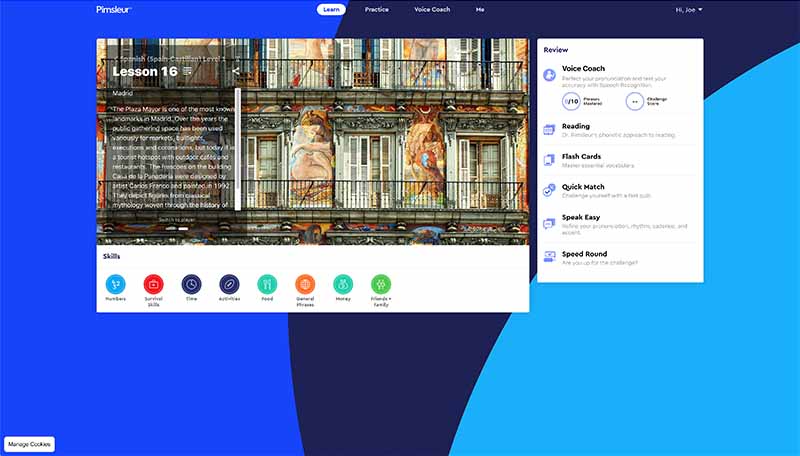This screenshot has height=456, width=800.
Task: Share Lesson 16 with share icon
Action: point(235,71)
